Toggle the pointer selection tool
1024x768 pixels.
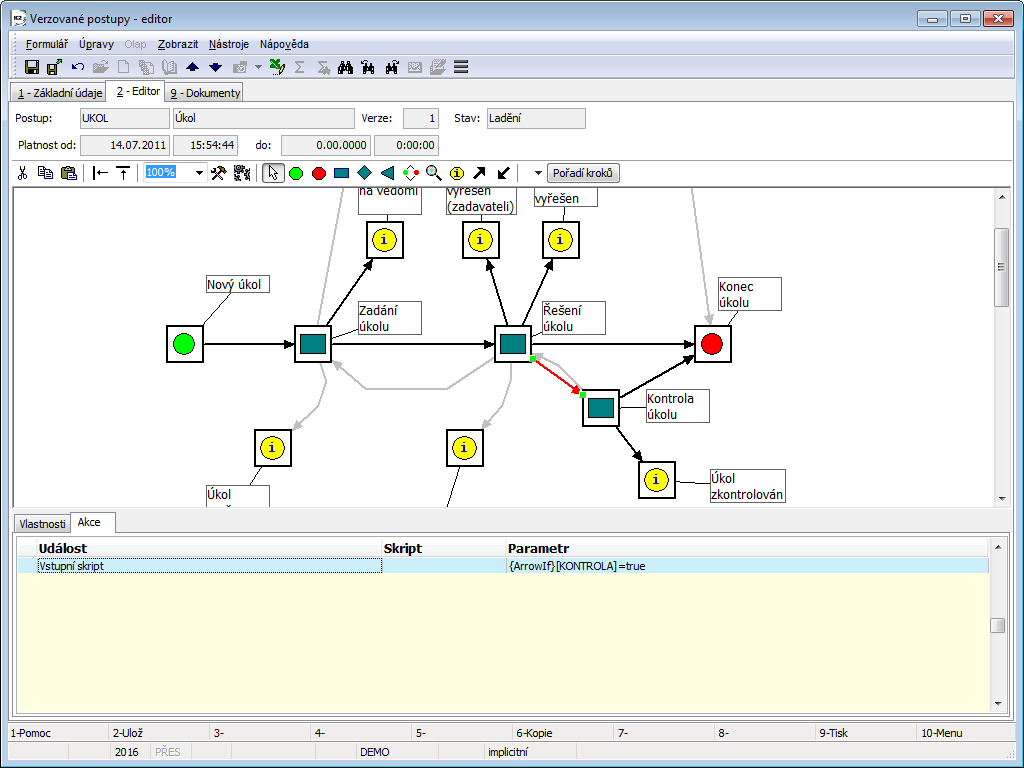pyautogui.click(x=272, y=173)
